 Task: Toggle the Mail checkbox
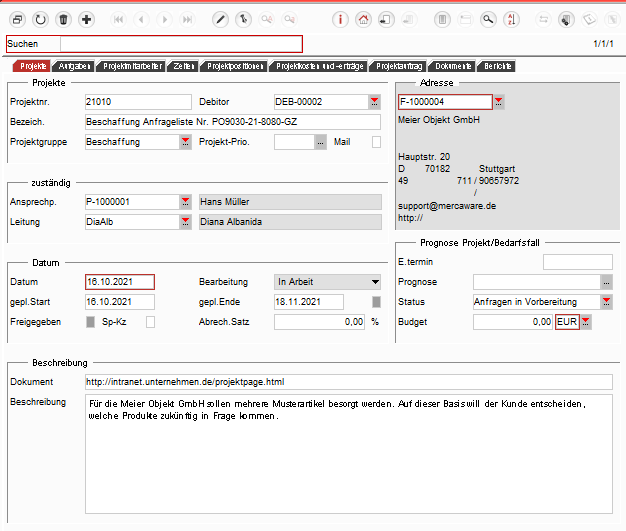click(x=377, y=142)
